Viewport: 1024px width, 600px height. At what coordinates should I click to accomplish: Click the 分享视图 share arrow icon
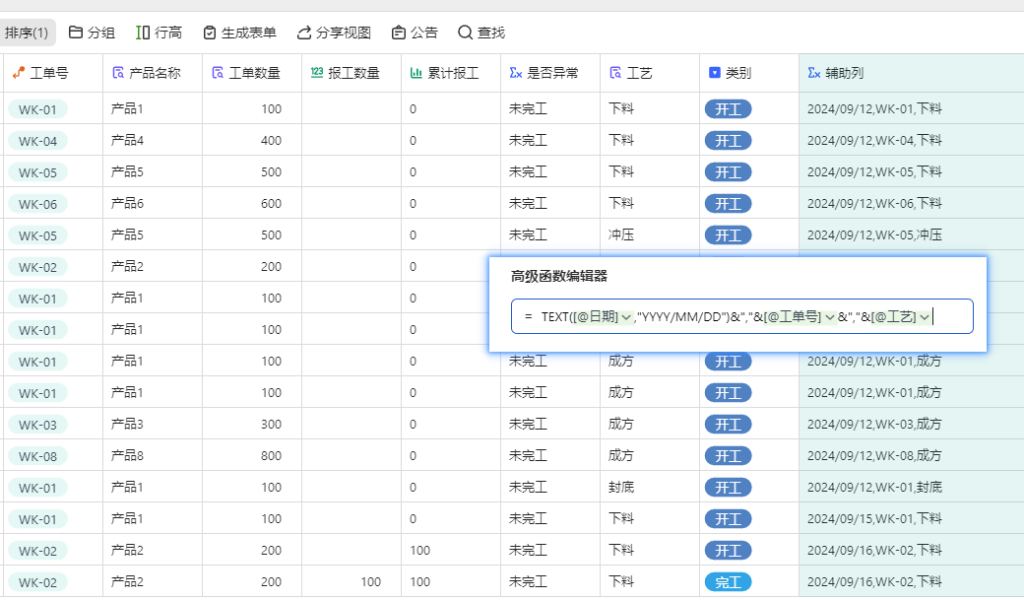coord(304,33)
